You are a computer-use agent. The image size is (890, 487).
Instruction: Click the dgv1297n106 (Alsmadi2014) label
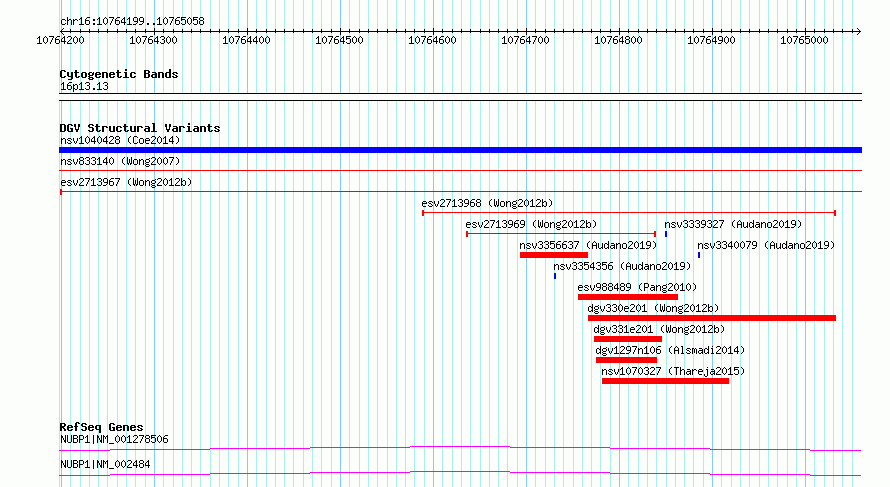coord(670,350)
